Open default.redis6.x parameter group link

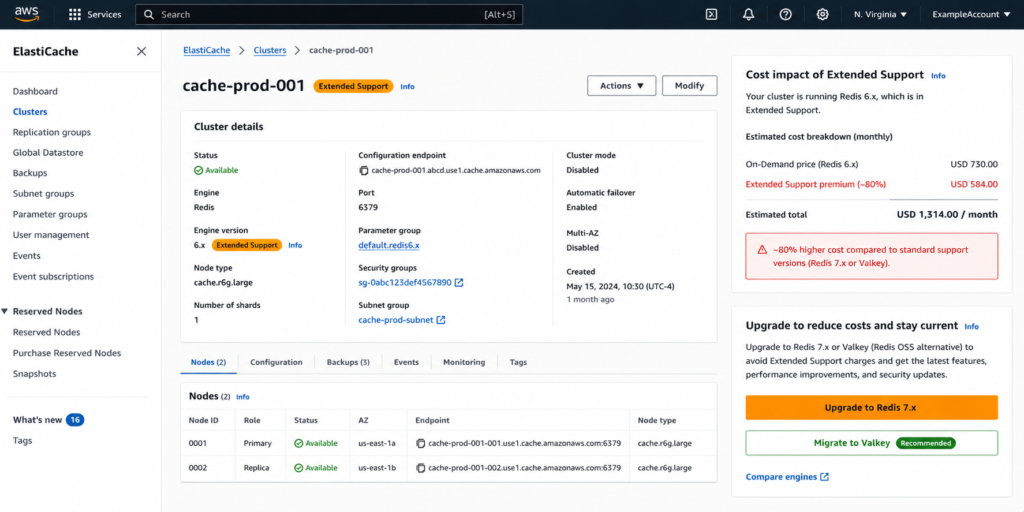389,246
